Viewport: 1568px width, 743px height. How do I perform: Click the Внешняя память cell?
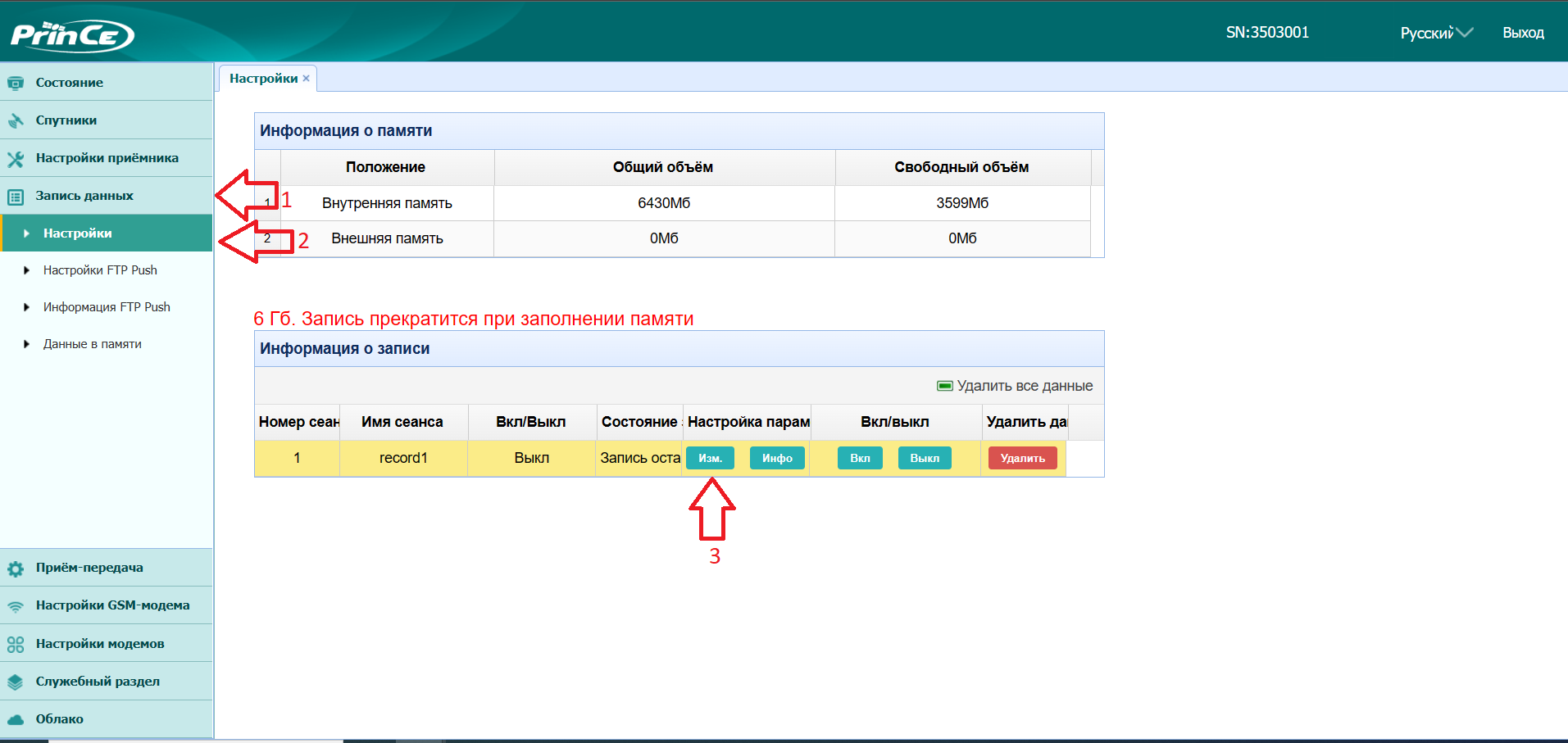(387, 238)
